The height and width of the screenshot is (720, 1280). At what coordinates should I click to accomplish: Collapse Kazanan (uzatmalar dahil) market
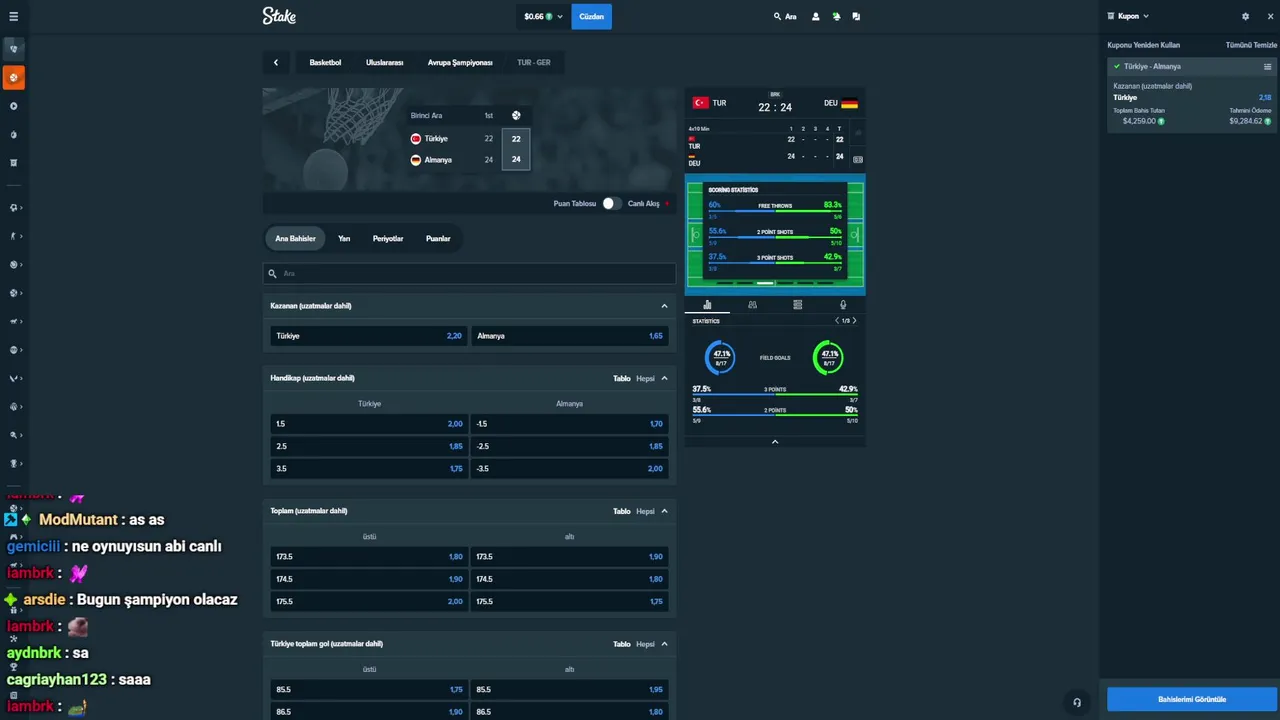[x=664, y=306]
